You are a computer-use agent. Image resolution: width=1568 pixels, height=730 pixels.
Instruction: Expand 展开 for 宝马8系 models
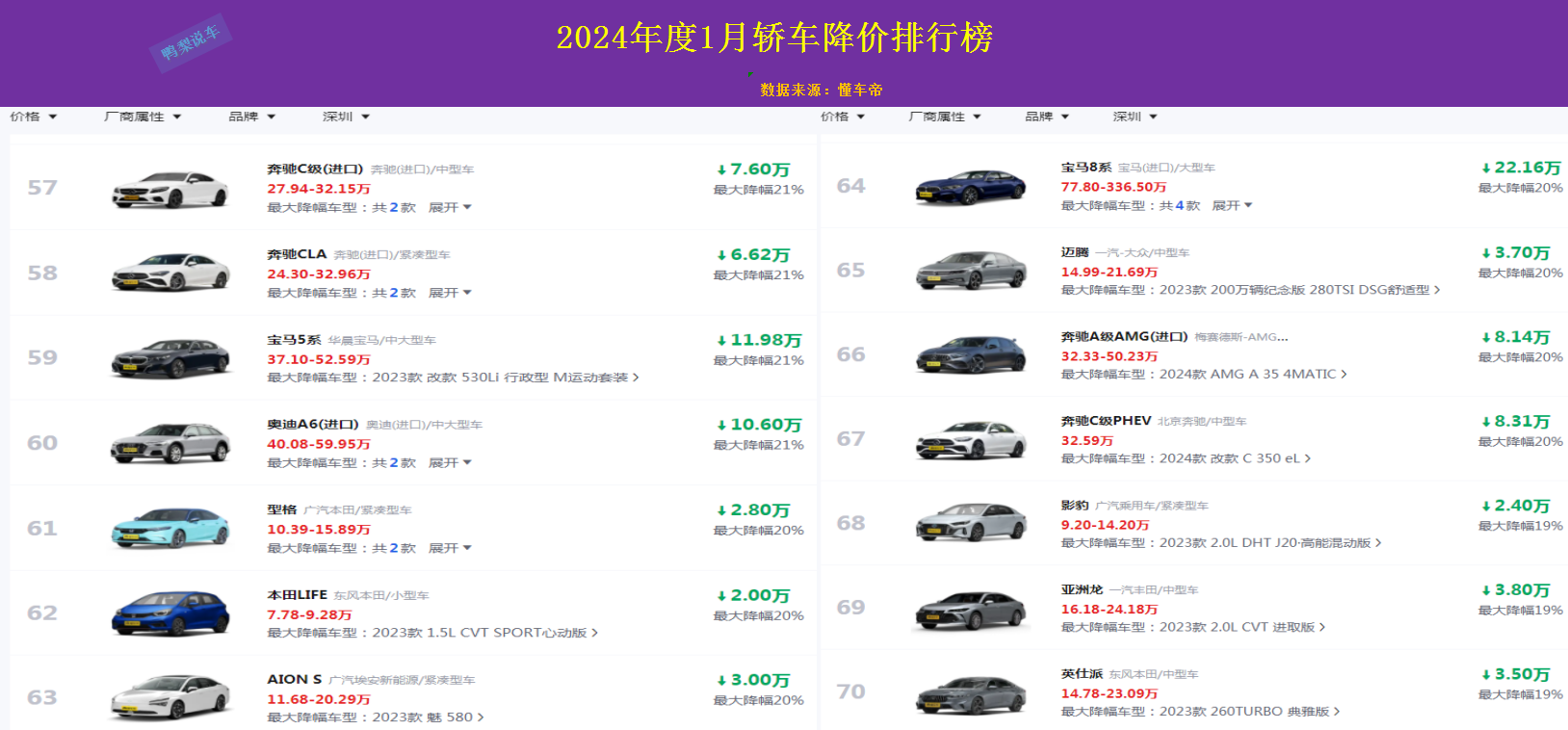coord(1232,206)
